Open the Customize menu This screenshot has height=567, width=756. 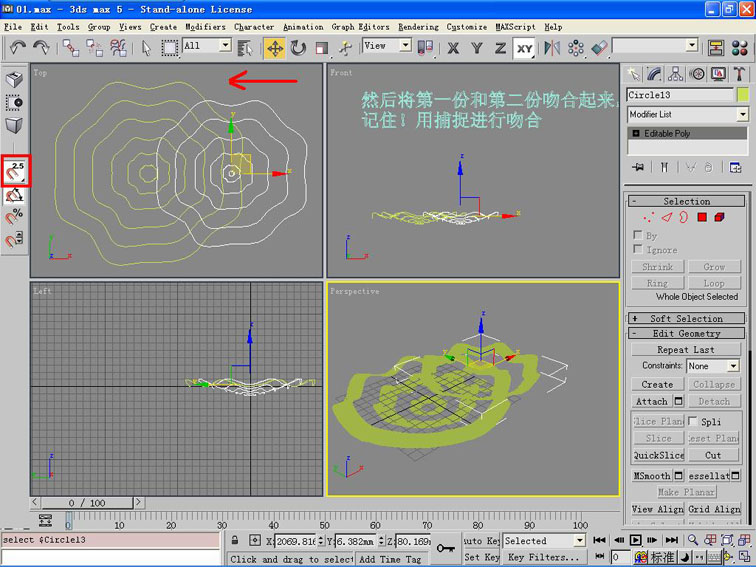[x=466, y=27]
